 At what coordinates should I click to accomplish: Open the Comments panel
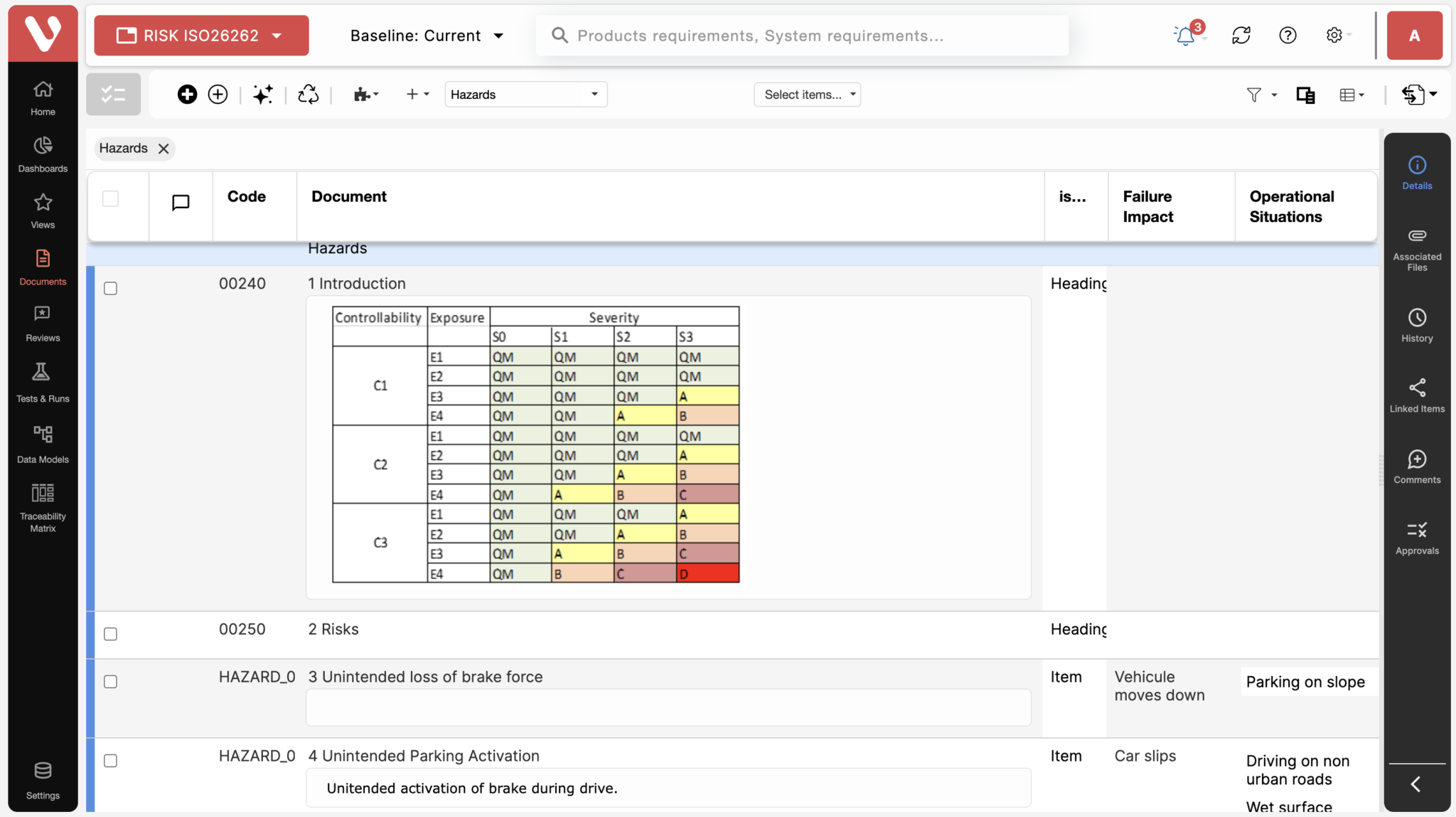click(1415, 466)
